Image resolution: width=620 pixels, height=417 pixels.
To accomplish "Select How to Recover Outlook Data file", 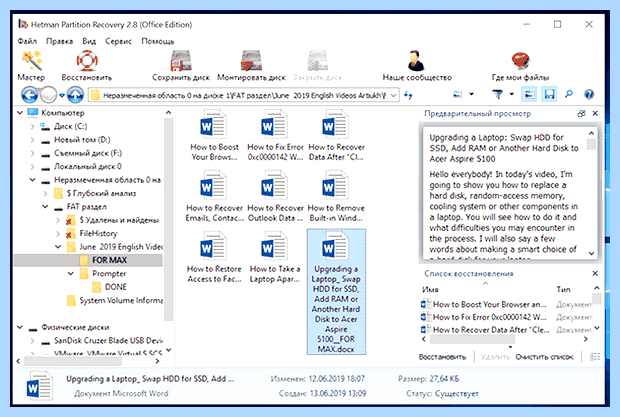I will coord(275,196).
